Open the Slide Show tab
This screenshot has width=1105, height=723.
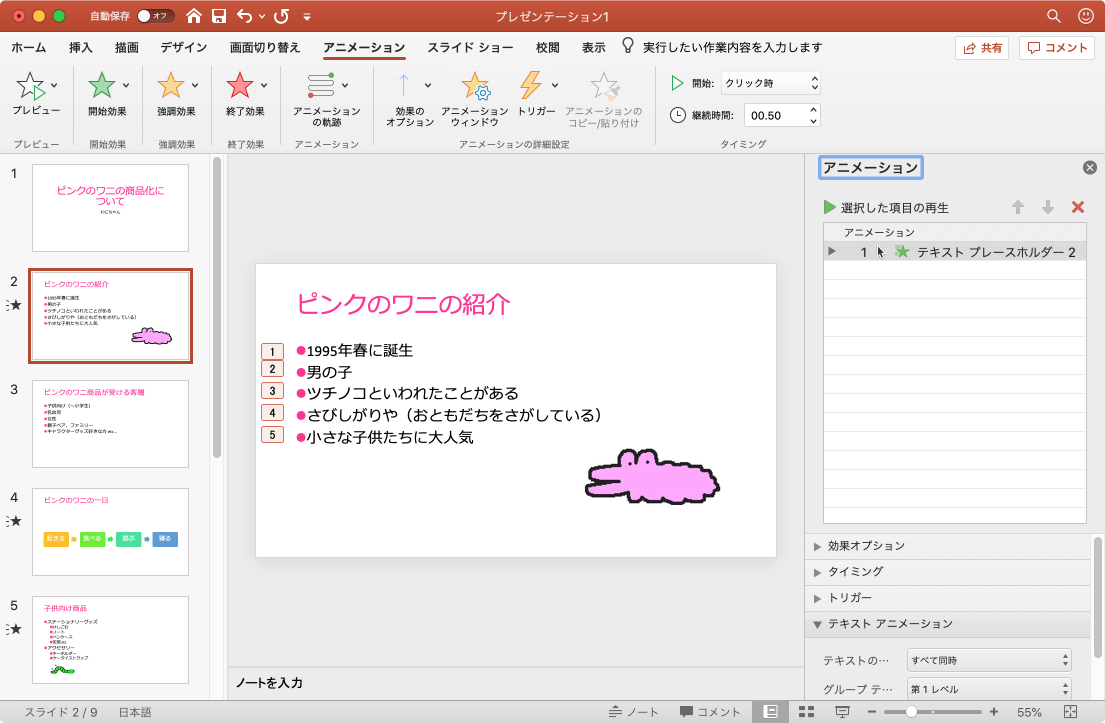(470, 47)
